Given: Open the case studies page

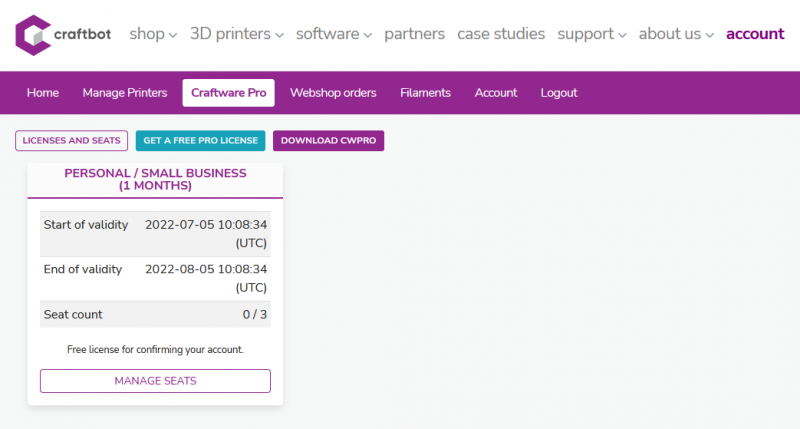Looking at the screenshot, I should [x=501, y=34].
